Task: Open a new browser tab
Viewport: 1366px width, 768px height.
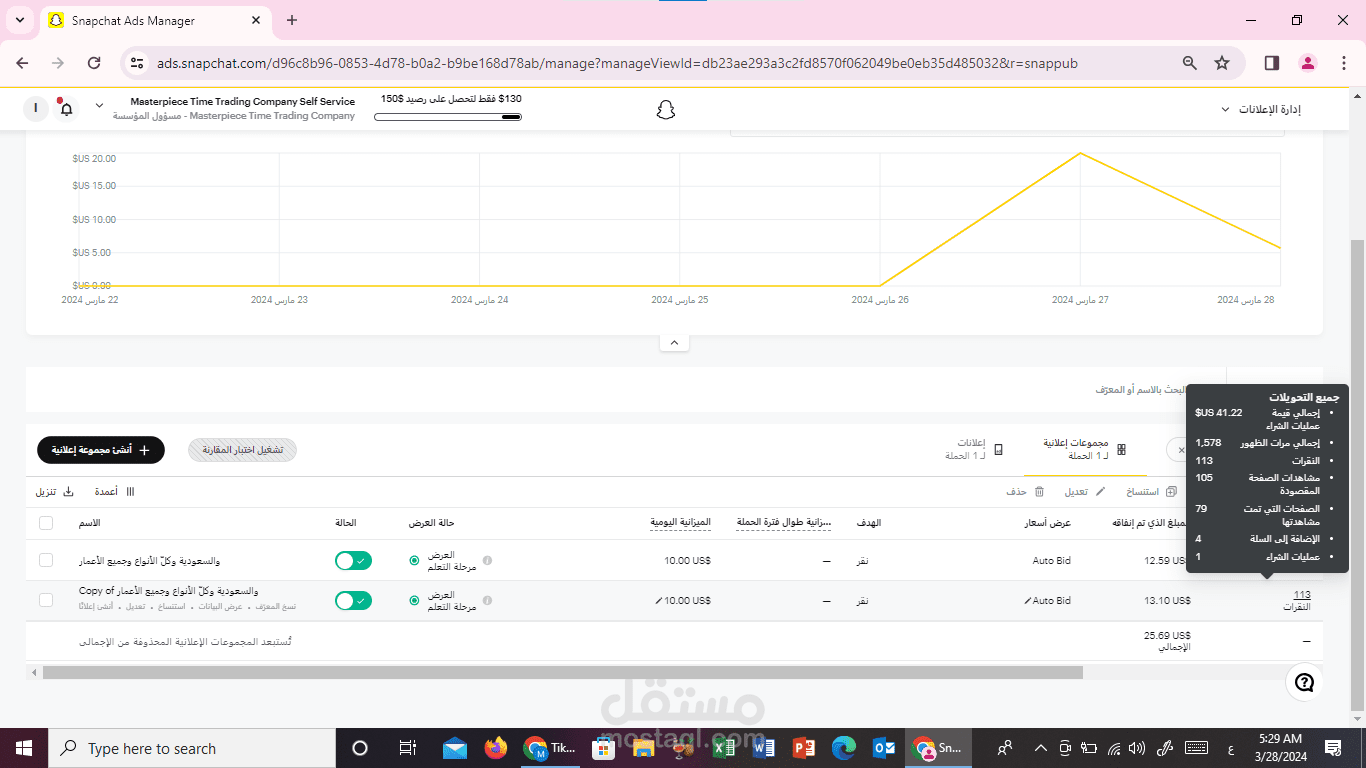Action: [292, 20]
